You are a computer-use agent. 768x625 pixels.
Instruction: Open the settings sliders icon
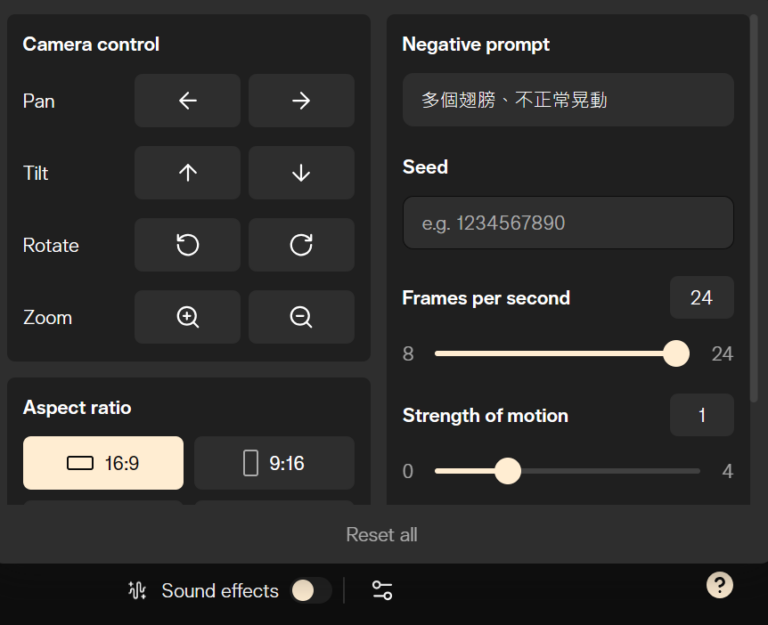[x=382, y=590]
